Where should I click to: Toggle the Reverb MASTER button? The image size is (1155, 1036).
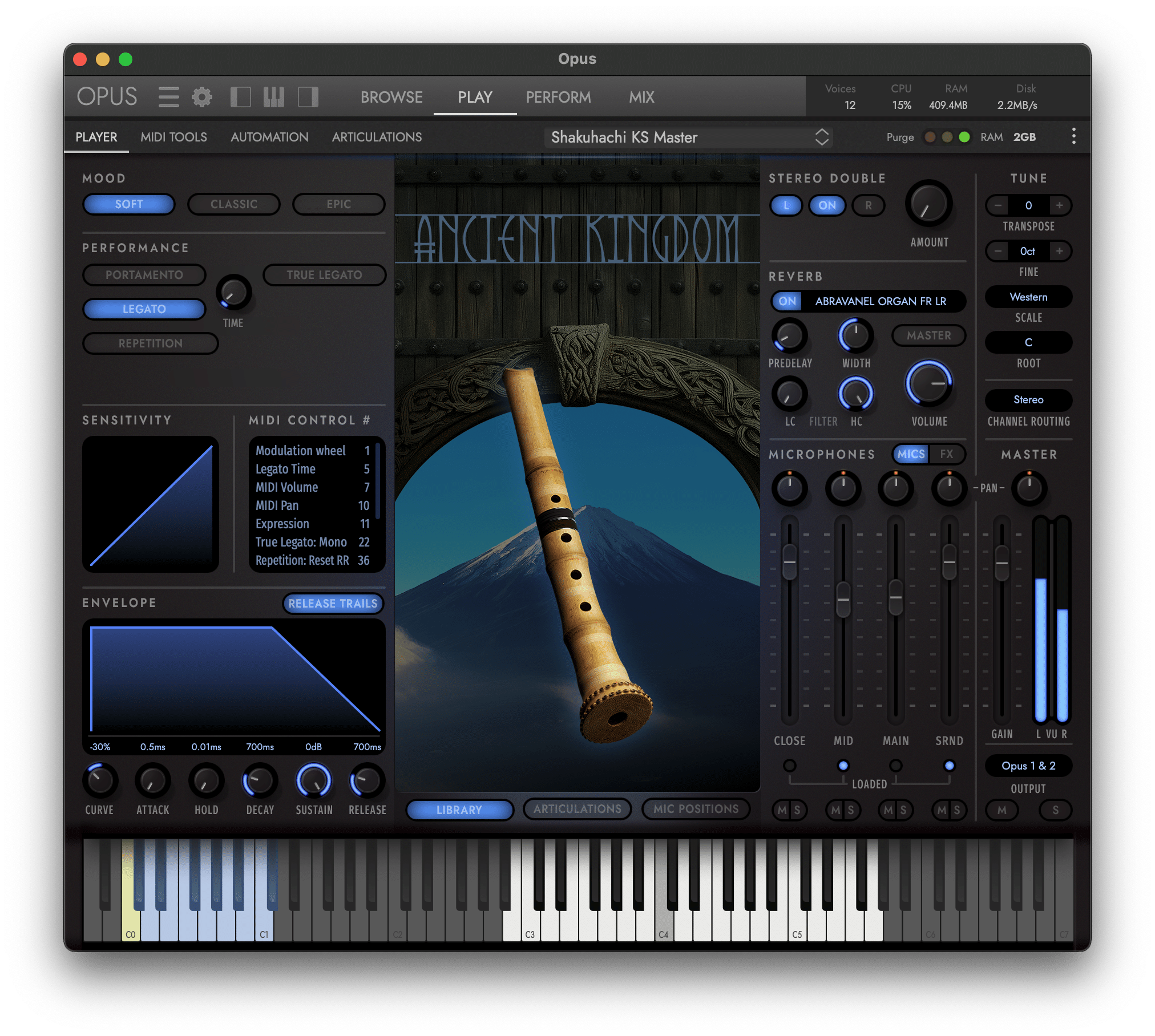[x=928, y=335]
